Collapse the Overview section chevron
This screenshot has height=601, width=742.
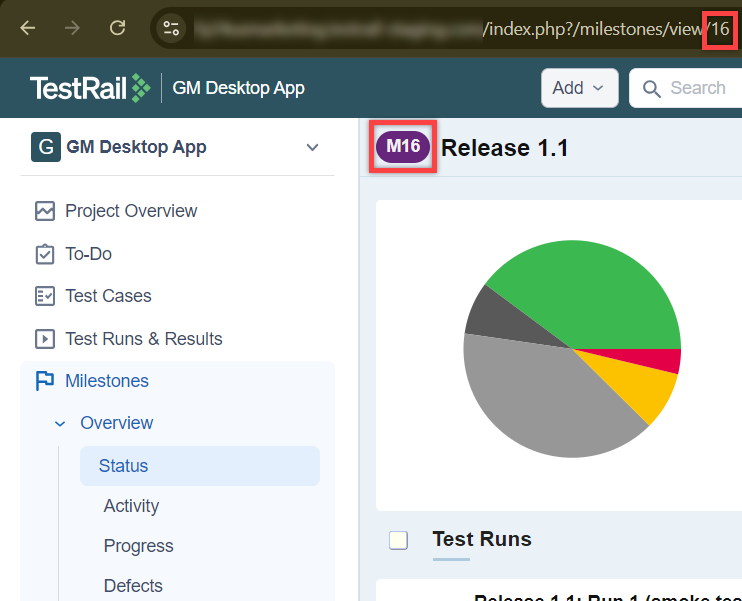pyautogui.click(x=61, y=424)
